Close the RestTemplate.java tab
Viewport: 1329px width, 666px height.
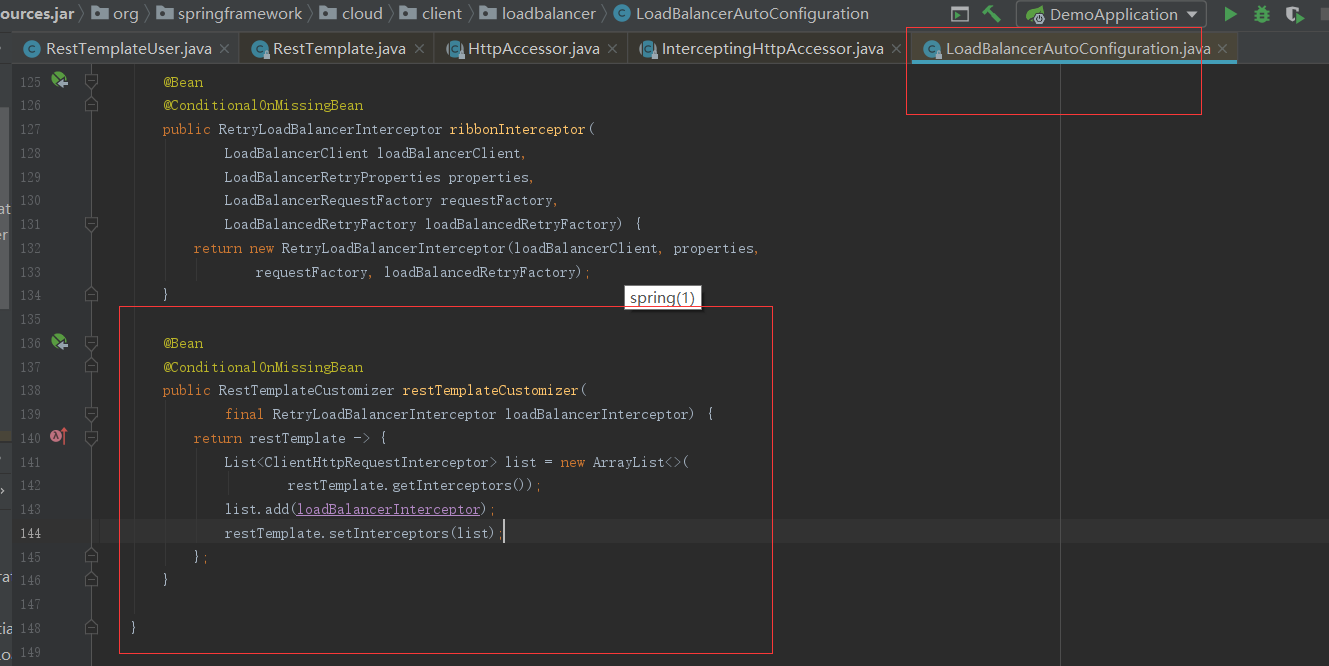tap(418, 49)
